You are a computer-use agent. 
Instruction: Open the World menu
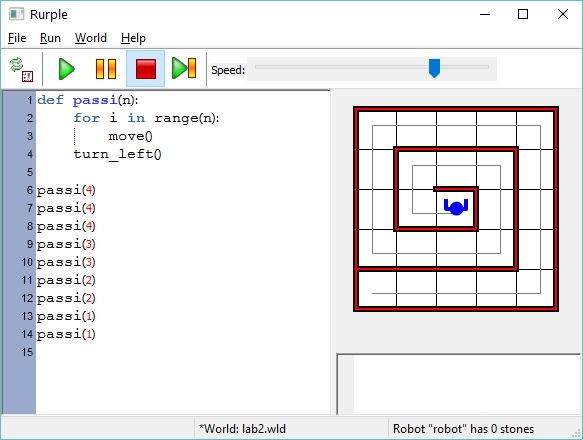coord(91,38)
